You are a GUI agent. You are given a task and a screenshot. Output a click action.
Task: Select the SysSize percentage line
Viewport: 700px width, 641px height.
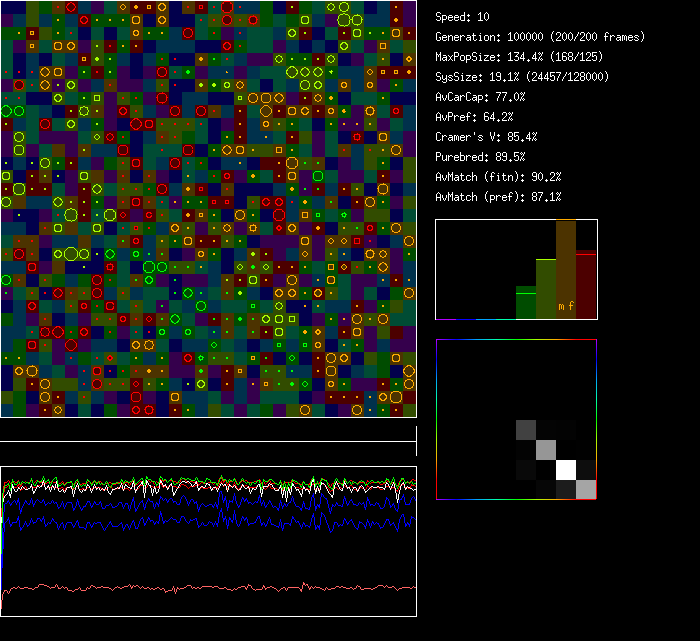click(521, 77)
